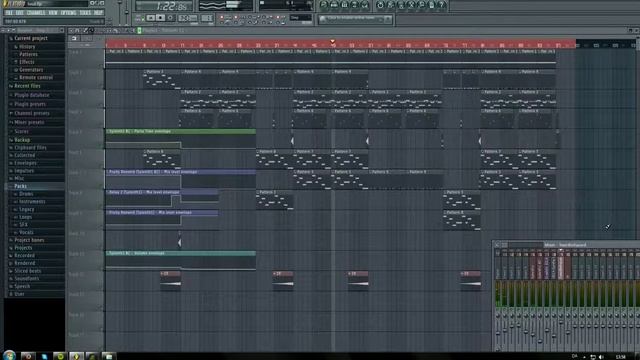Select the Vocals folder in browser

coord(27,232)
